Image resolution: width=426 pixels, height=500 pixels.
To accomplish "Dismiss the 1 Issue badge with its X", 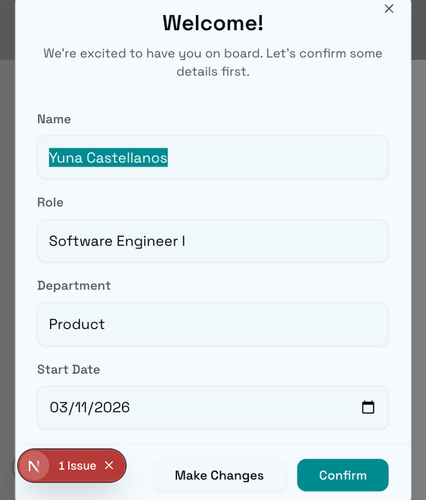I will click(109, 465).
